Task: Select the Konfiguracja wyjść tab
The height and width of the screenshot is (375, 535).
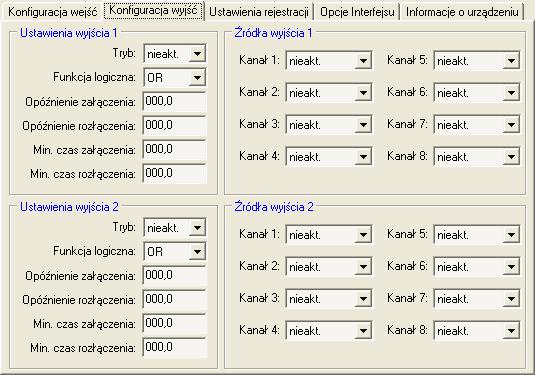Action: 153,11
